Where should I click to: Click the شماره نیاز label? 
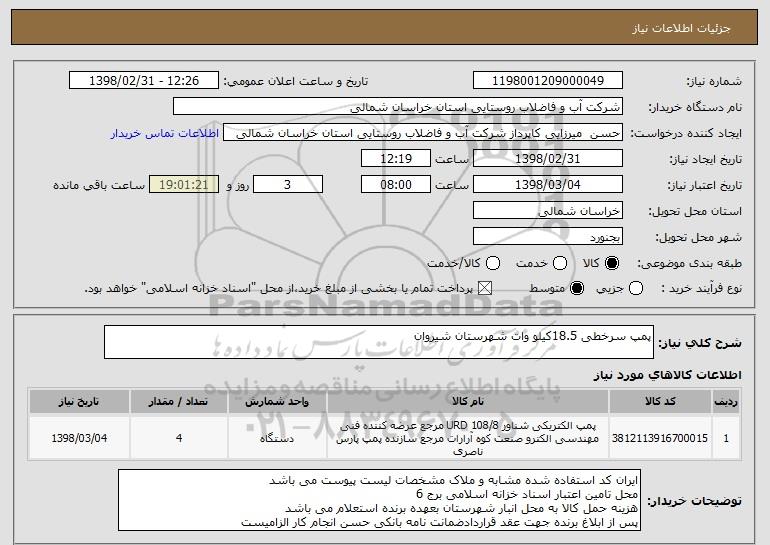pyautogui.click(x=714, y=81)
